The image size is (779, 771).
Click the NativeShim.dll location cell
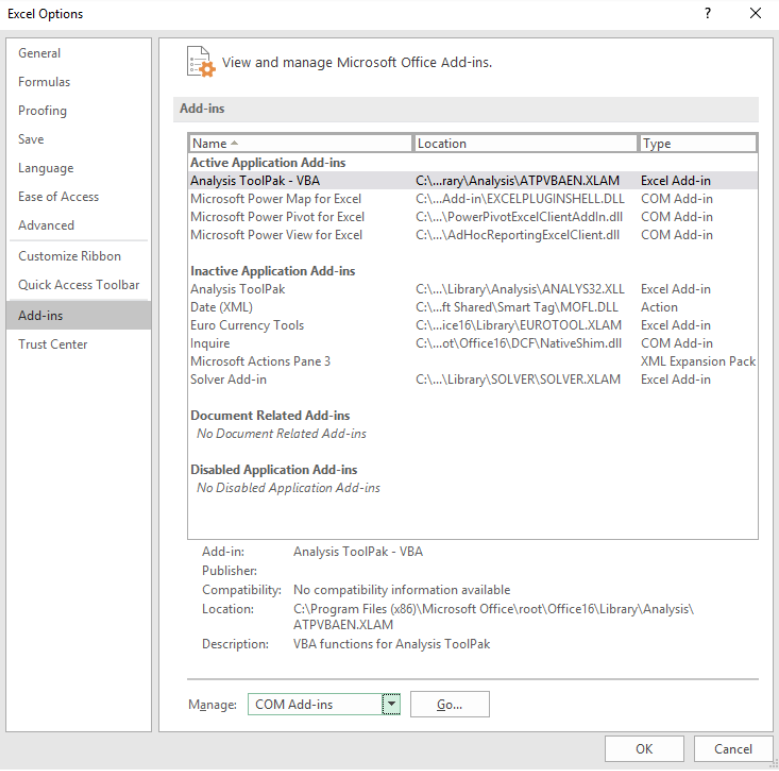519,343
